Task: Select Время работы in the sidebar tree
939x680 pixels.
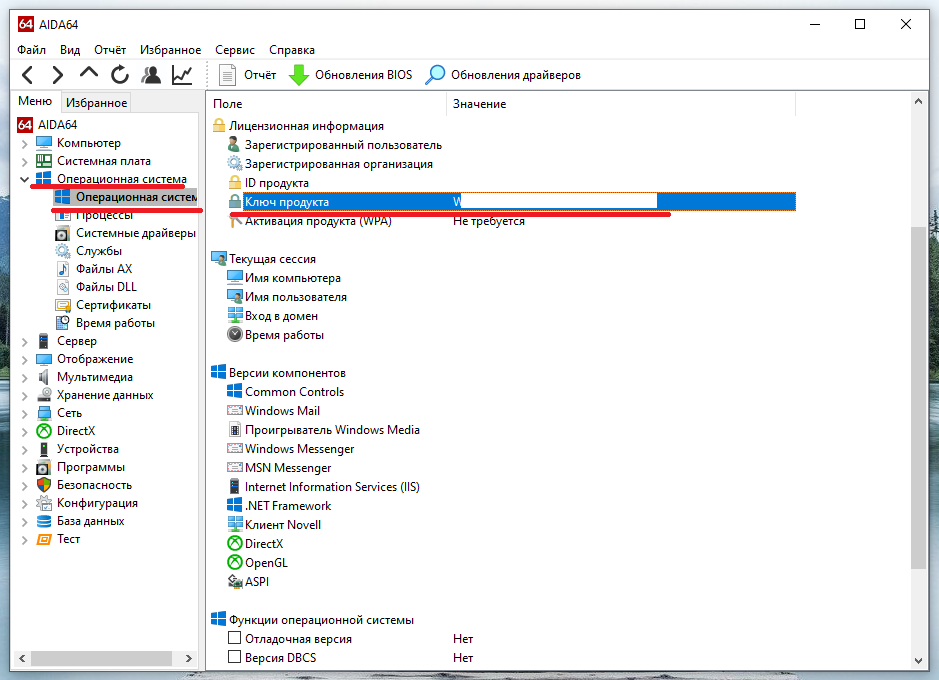Action: [x=115, y=323]
